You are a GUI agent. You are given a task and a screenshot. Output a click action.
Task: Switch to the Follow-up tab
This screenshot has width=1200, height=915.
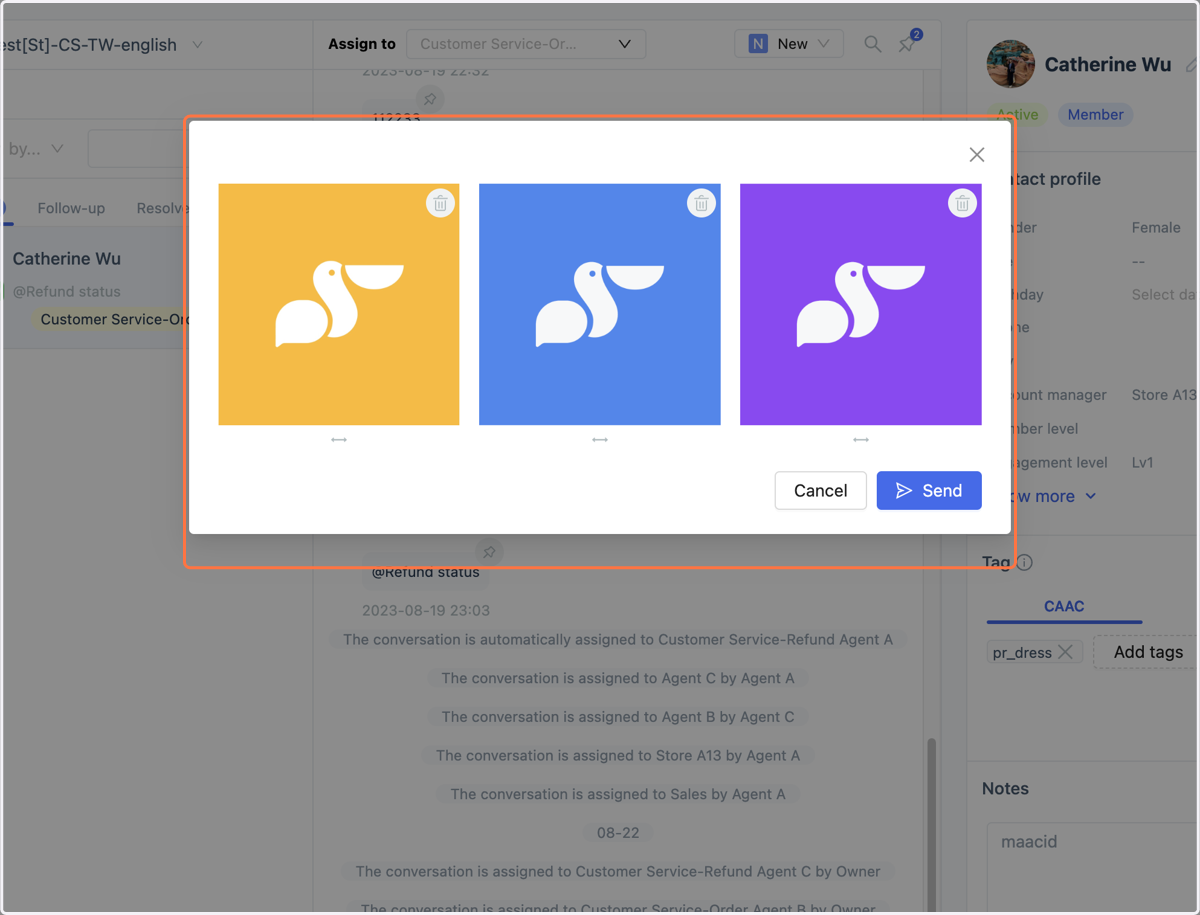tap(71, 208)
